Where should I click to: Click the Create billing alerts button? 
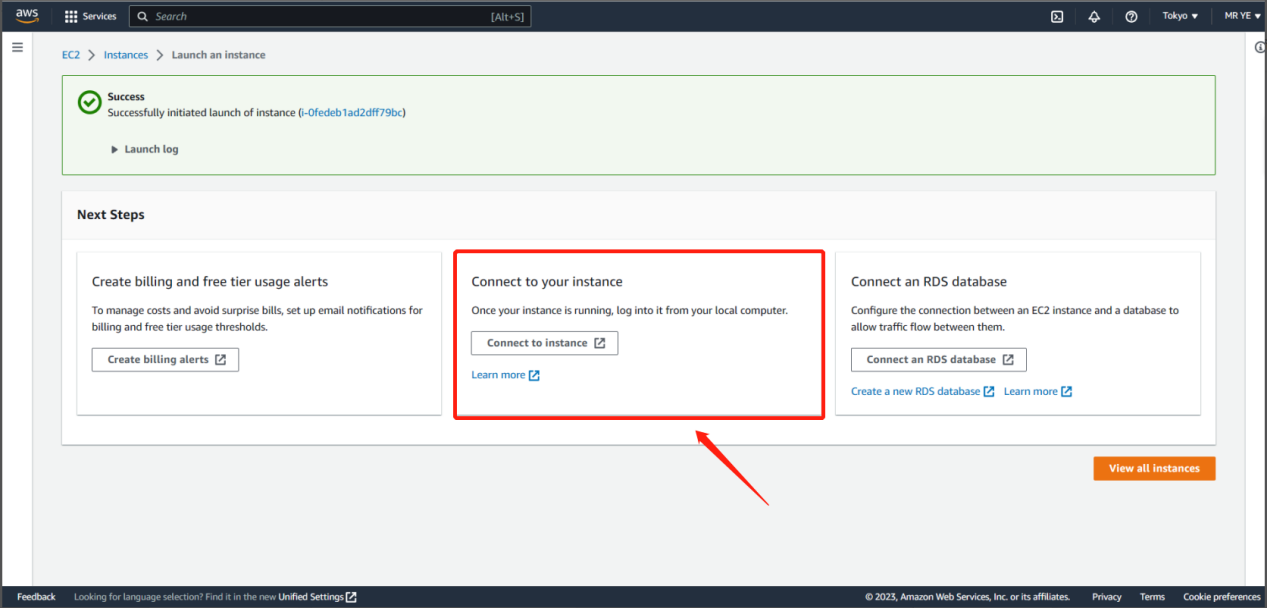[165, 360]
